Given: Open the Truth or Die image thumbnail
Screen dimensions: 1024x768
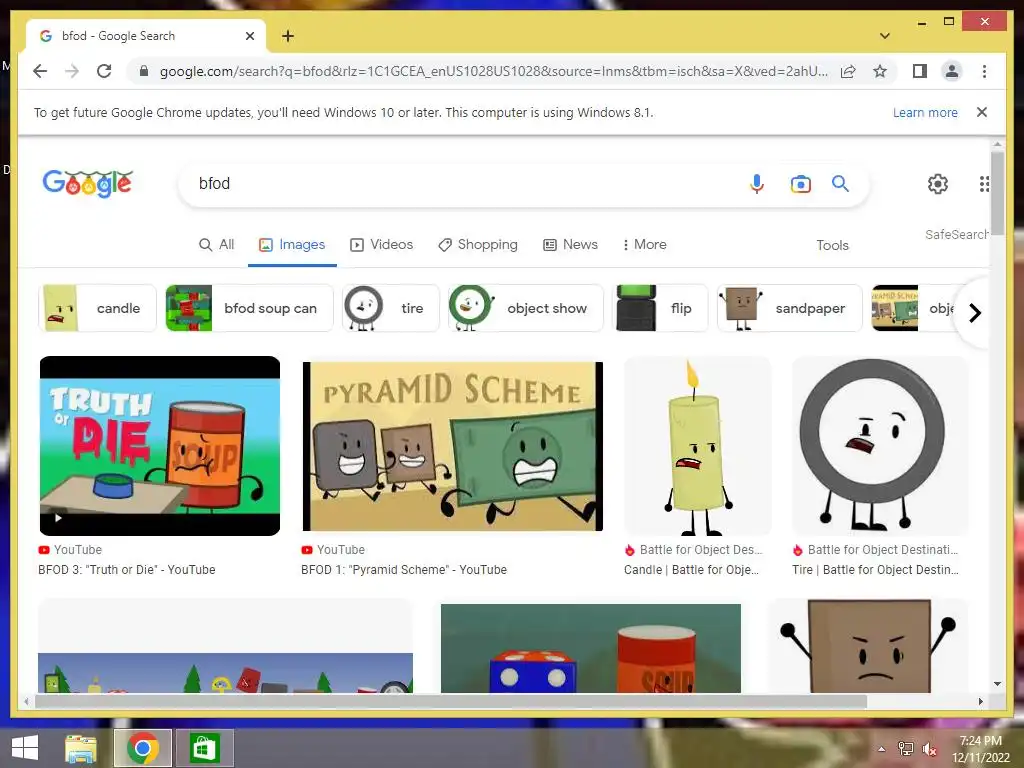Looking at the screenshot, I should click(160, 445).
